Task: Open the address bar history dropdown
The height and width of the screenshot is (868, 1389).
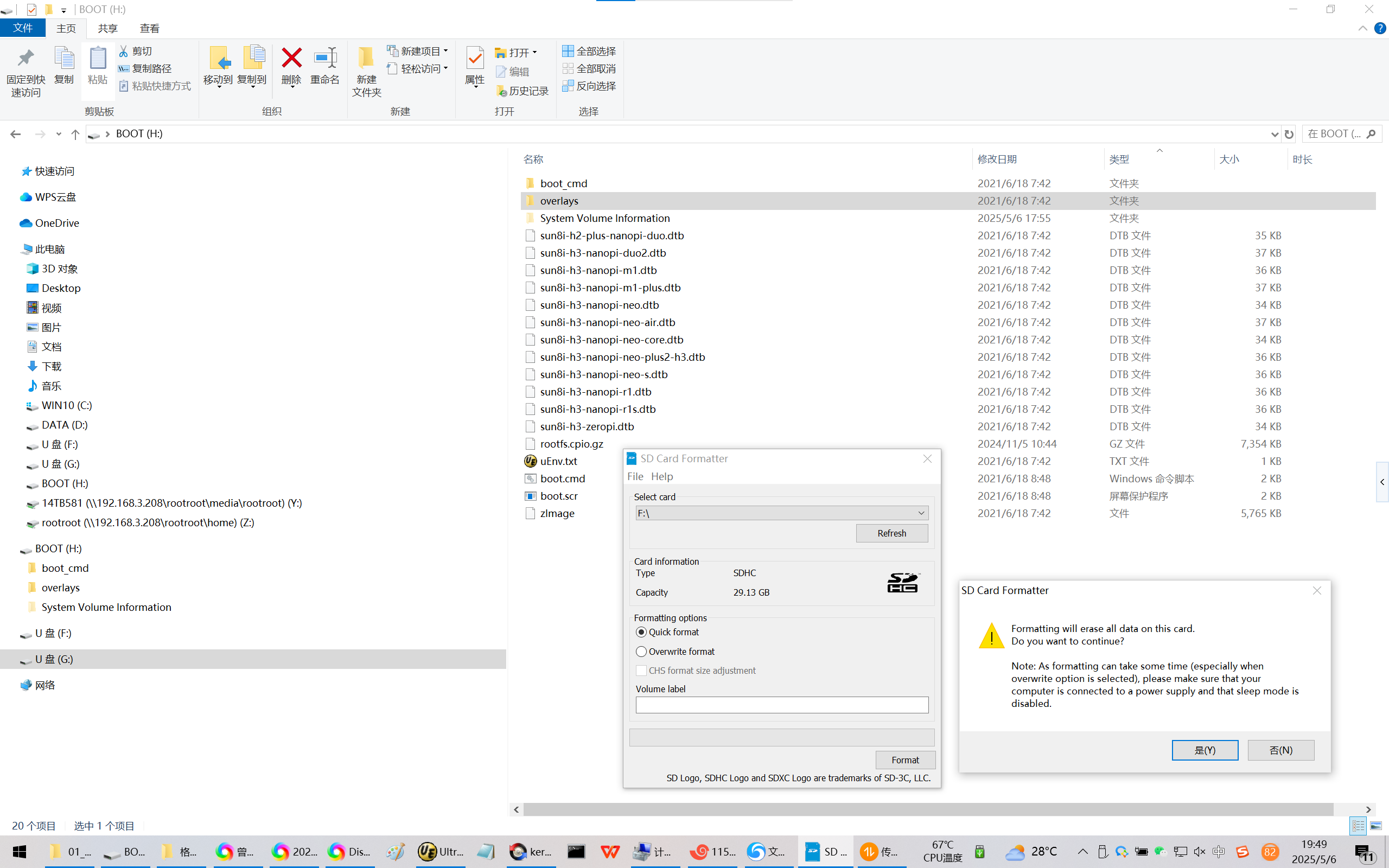Action: point(1274,135)
